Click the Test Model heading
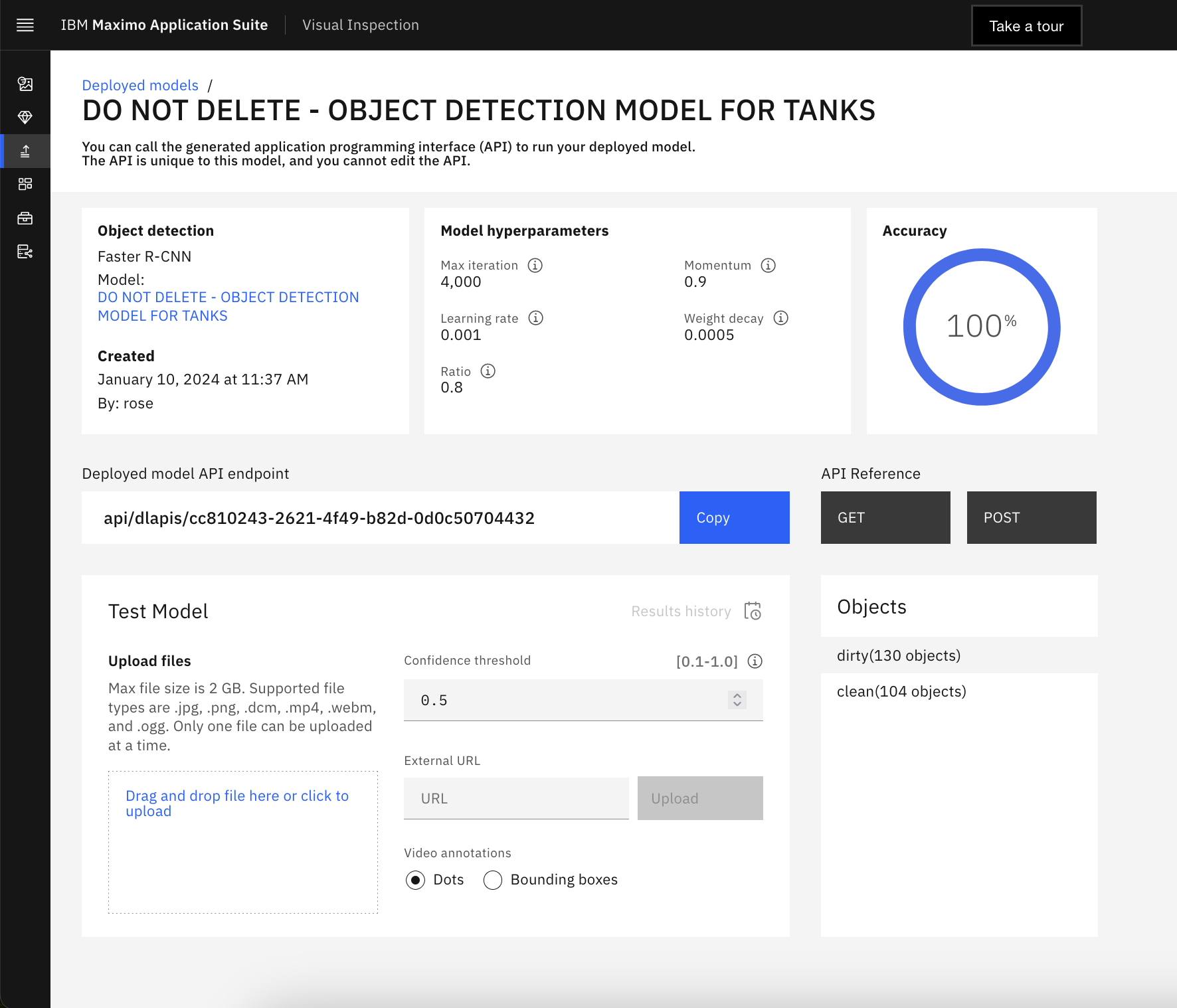Viewport: 1177px width, 1008px height. point(158,612)
